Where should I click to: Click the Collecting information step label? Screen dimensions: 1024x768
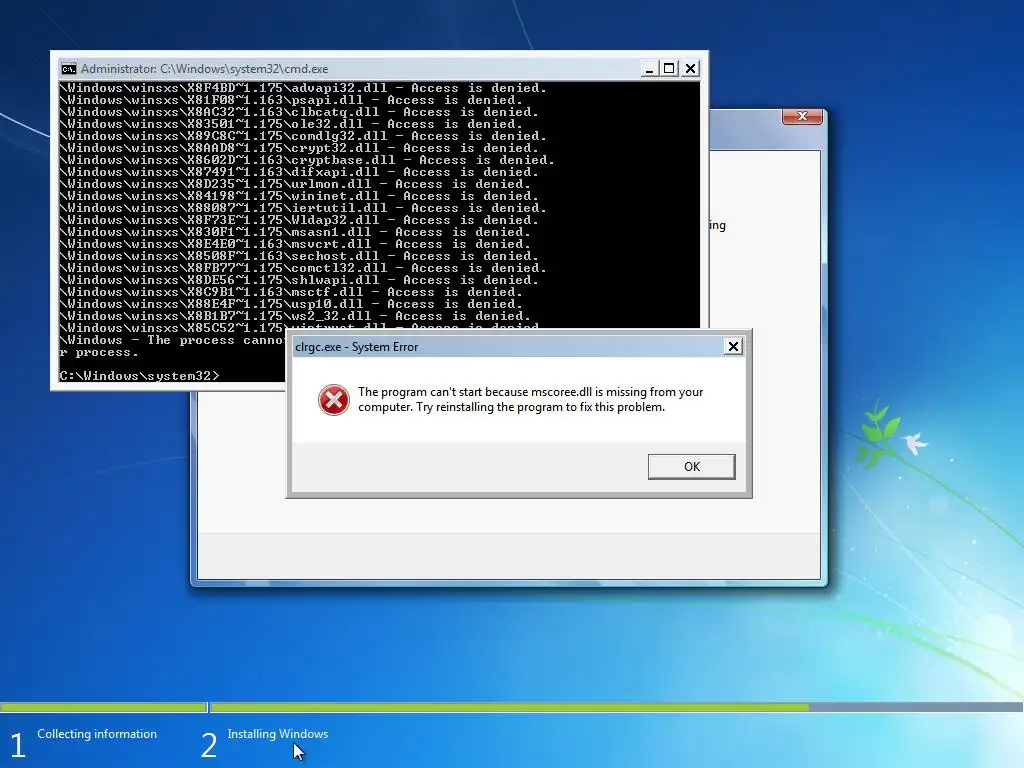97,734
